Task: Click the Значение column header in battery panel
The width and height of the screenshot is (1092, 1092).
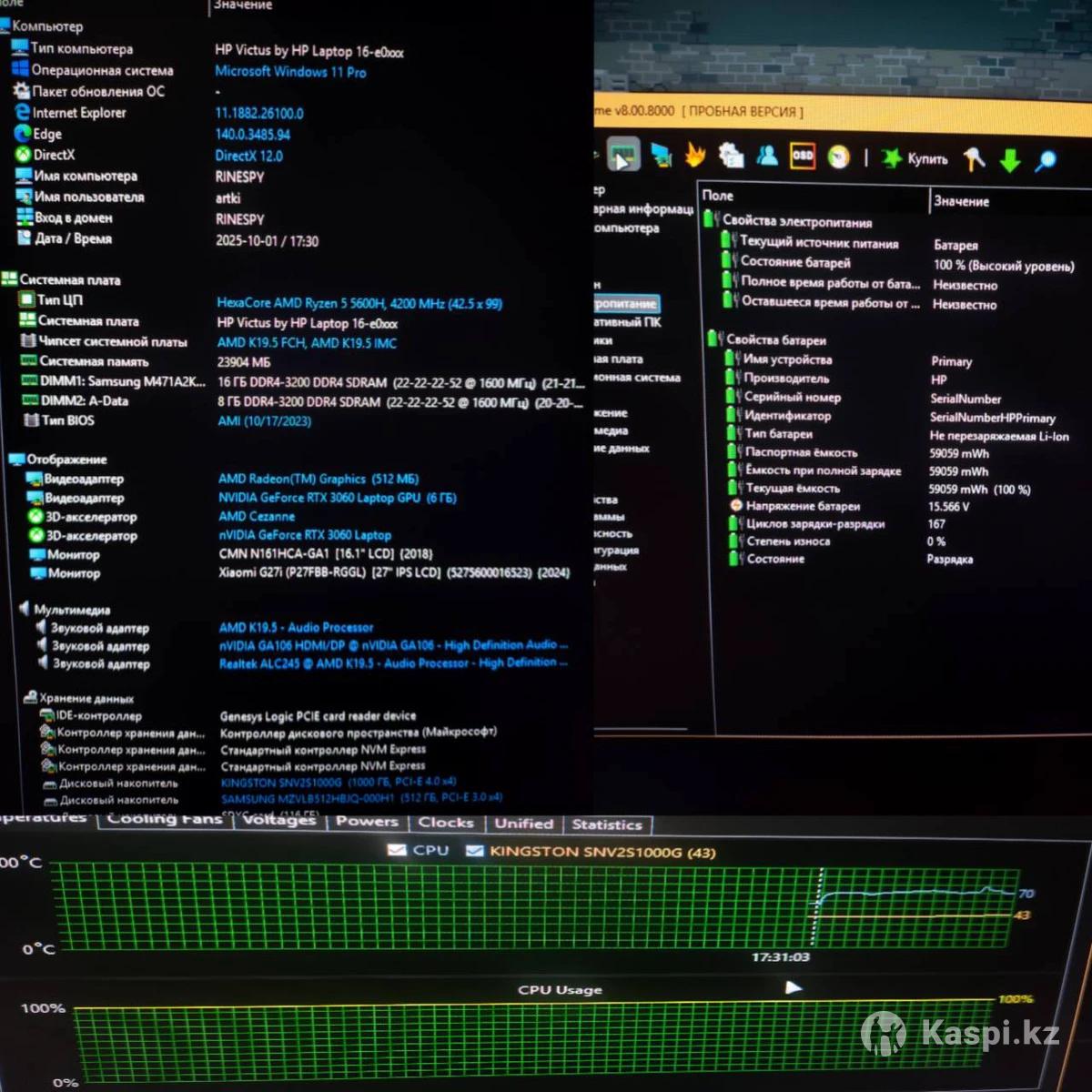Action: click(961, 201)
